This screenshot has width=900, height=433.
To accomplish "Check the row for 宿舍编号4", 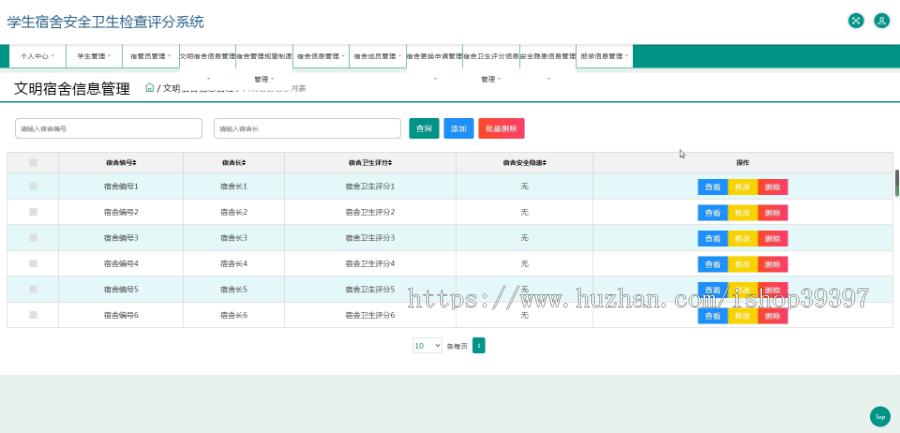I will 33,263.
